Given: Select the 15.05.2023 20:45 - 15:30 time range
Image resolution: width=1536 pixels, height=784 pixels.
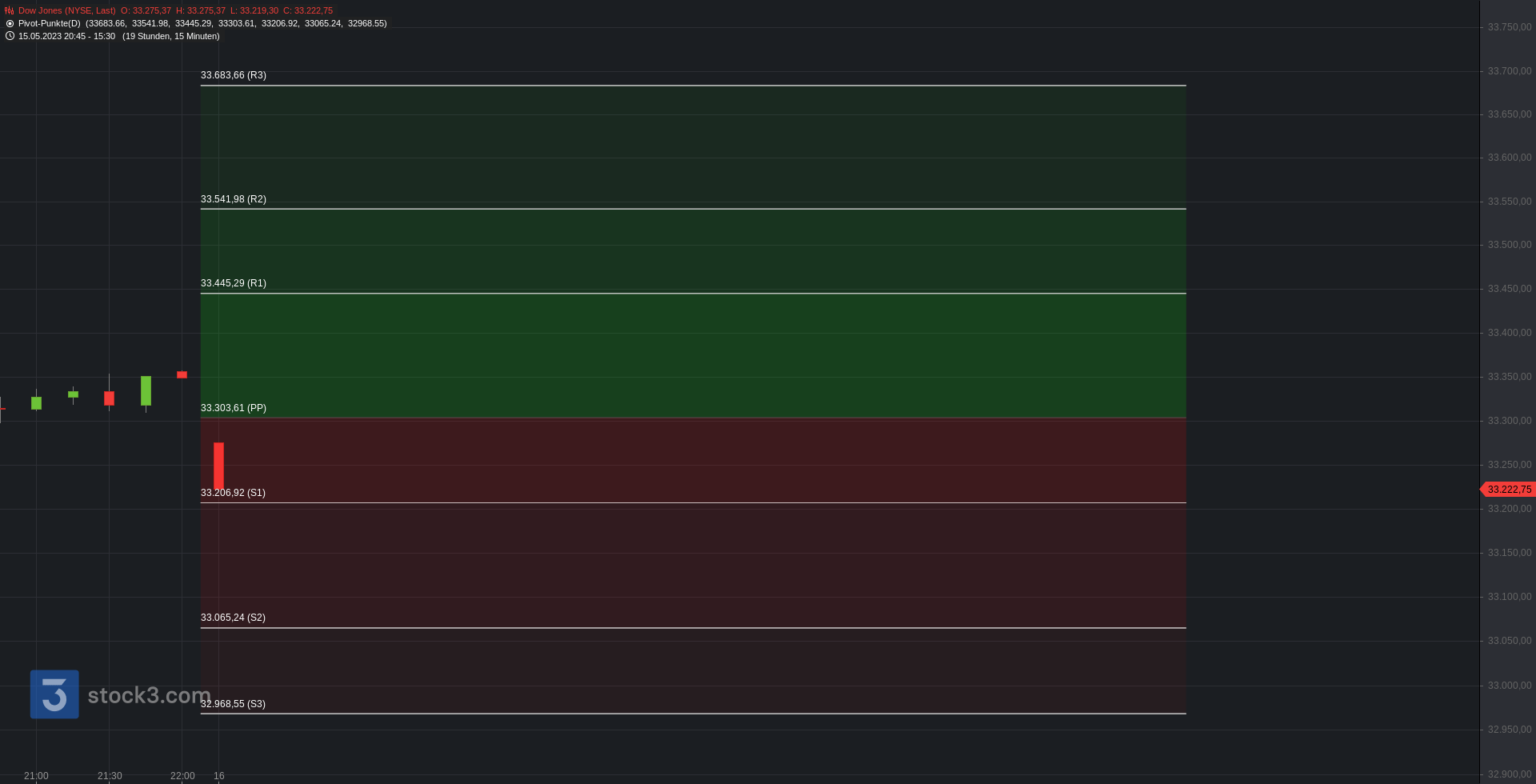Looking at the screenshot, I should 66,37.
